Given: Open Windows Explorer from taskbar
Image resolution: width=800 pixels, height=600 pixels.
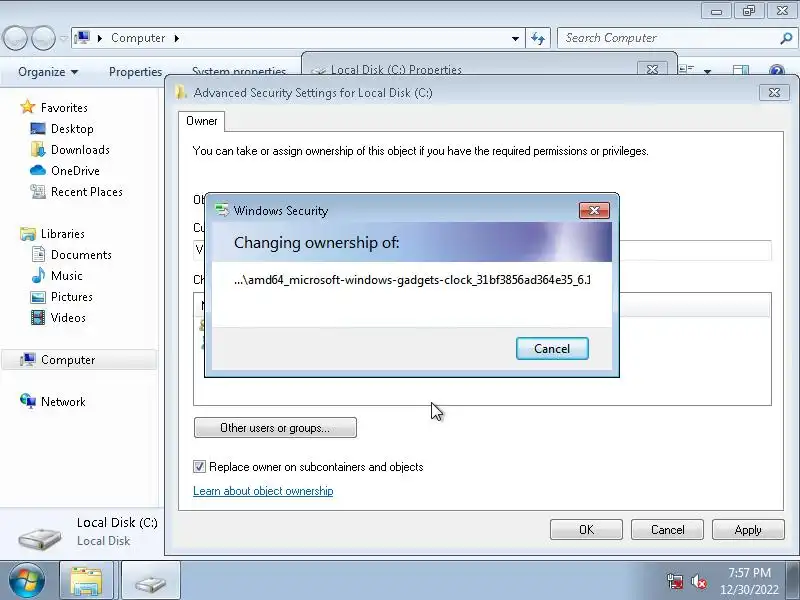Looking at the screenshot, I should point(86,580).
